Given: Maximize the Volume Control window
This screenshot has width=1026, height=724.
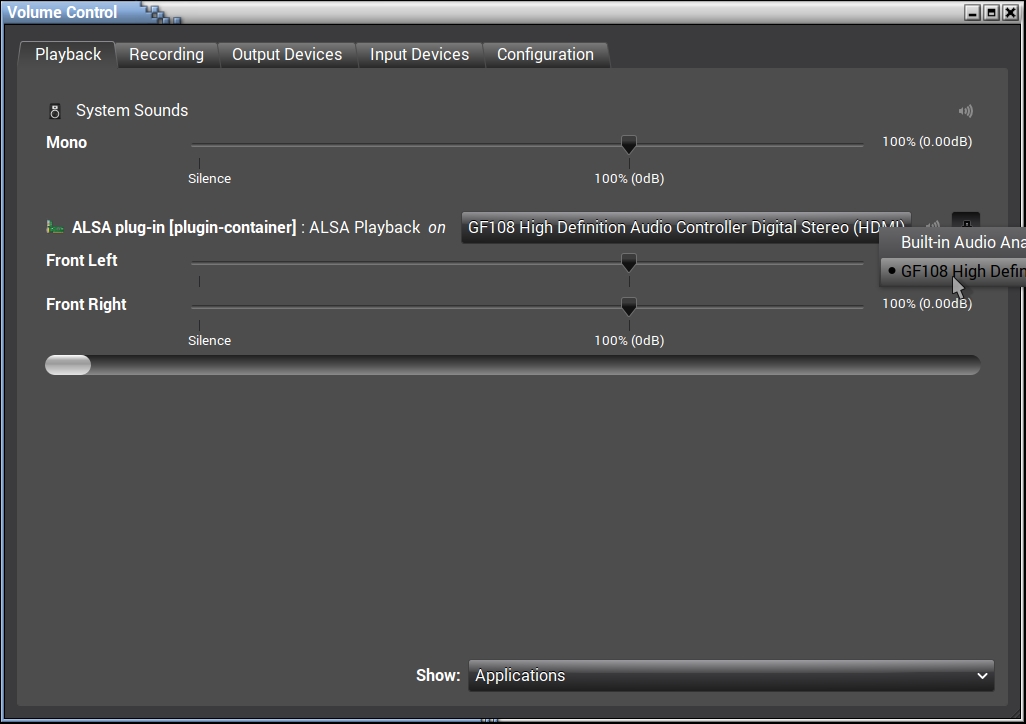Looking at the screenshot, I should click(x=991, y=13).
